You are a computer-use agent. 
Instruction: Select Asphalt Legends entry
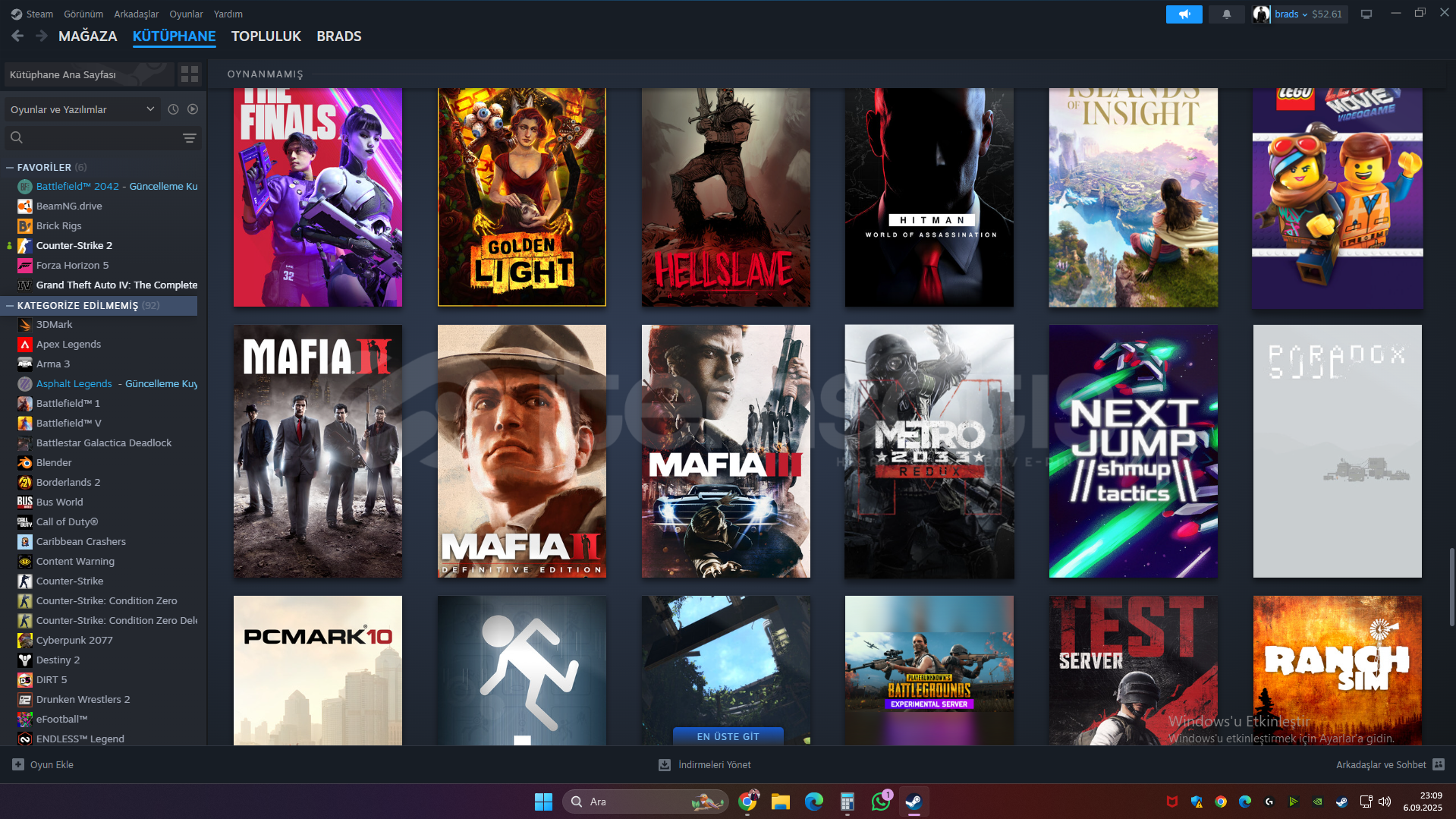tap(107, 383)
